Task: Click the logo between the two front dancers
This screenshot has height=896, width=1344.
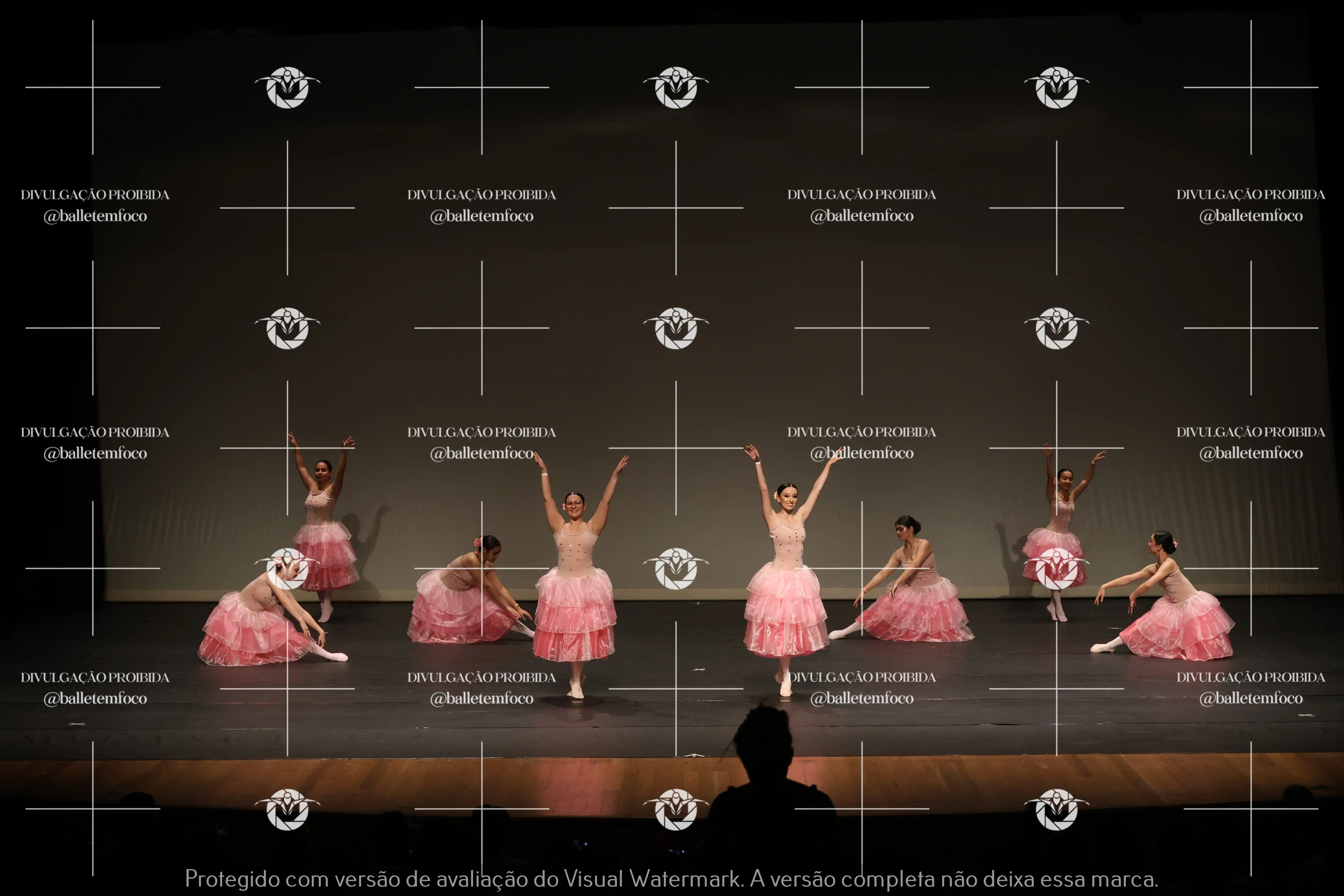Action: (x=676, y=569)
